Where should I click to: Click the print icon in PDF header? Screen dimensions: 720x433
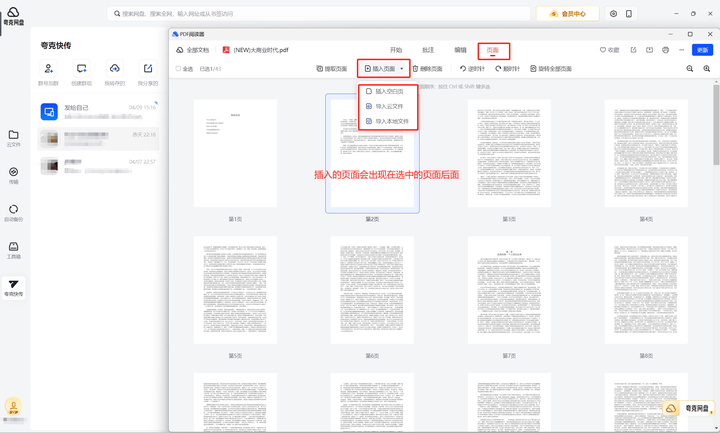pos(665,50)
